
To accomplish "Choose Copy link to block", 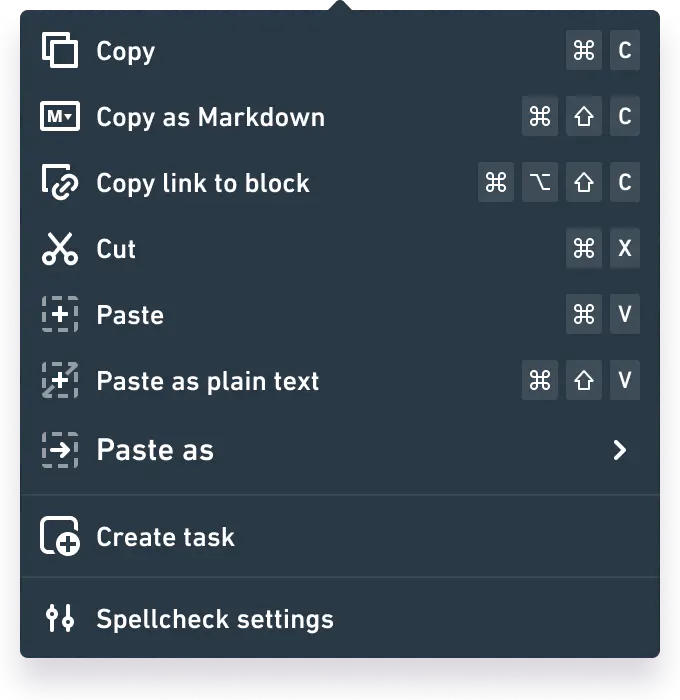I will 203,183.
